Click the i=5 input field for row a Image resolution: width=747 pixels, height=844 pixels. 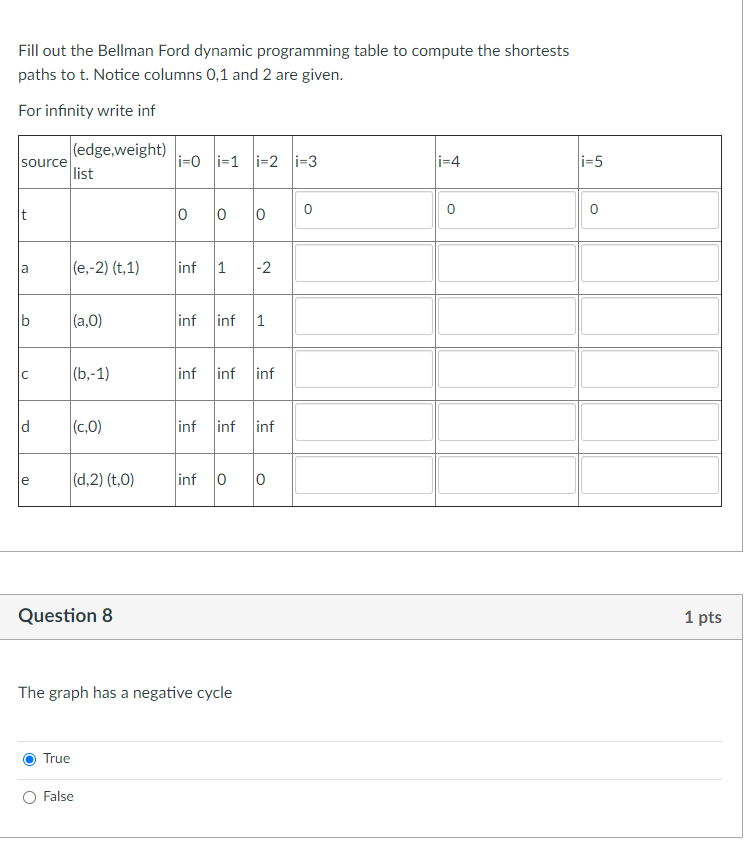(x=650, y=263)
